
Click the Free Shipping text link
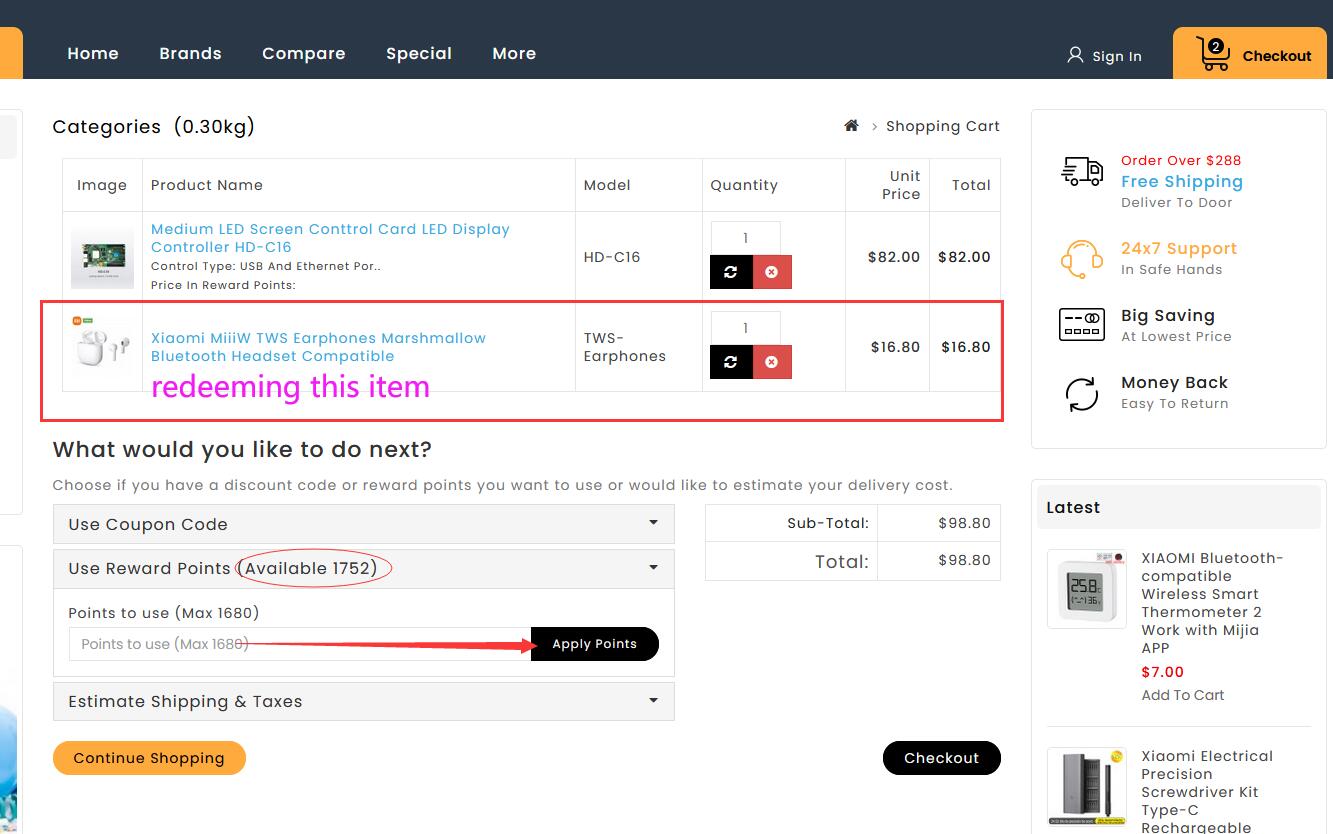[x=1182, y=181]
